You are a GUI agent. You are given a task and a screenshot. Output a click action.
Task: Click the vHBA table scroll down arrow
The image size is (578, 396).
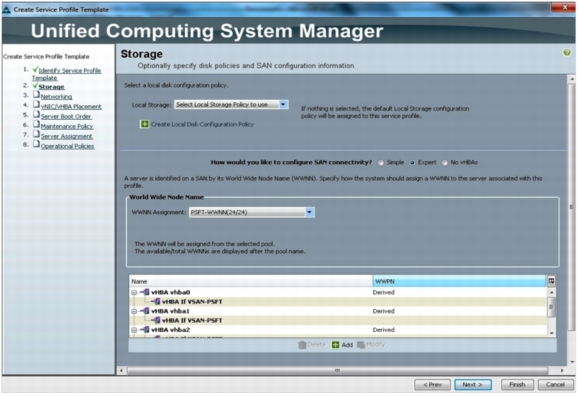(551, 333)
